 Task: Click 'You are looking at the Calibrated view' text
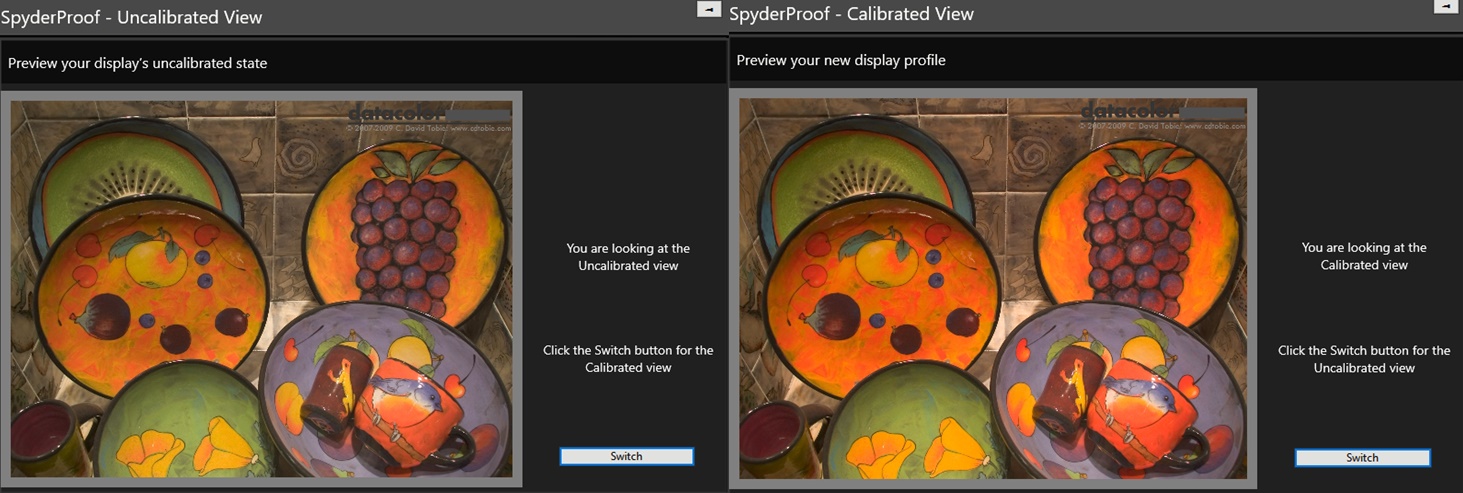[1364, 256]
